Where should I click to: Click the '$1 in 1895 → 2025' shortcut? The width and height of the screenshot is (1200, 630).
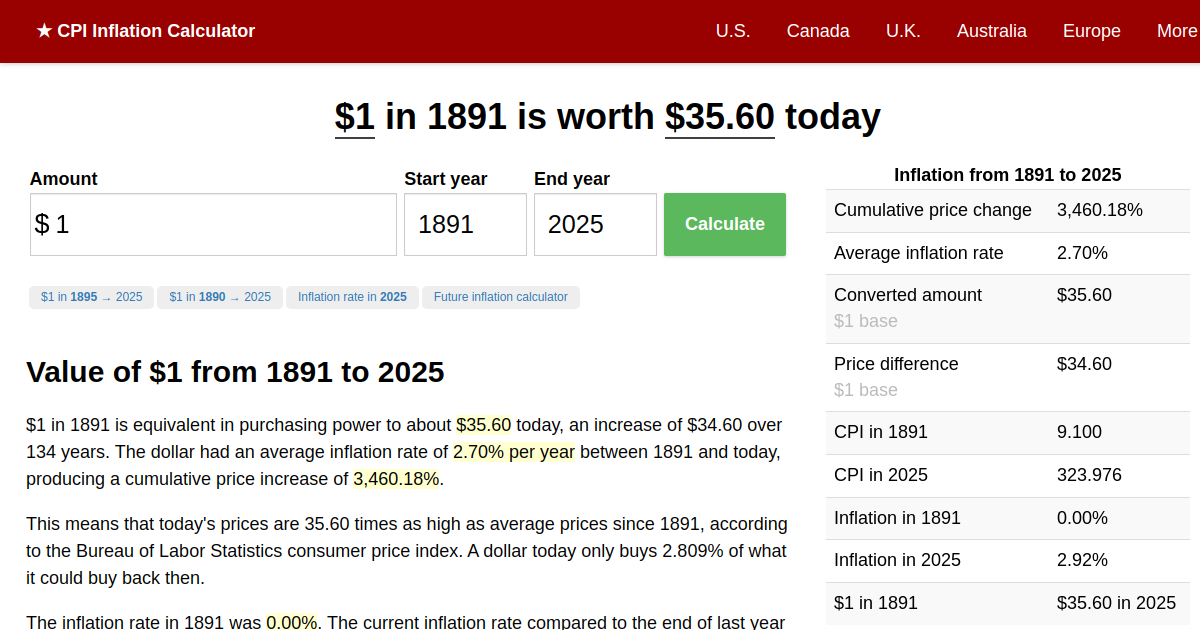[91, 297]
